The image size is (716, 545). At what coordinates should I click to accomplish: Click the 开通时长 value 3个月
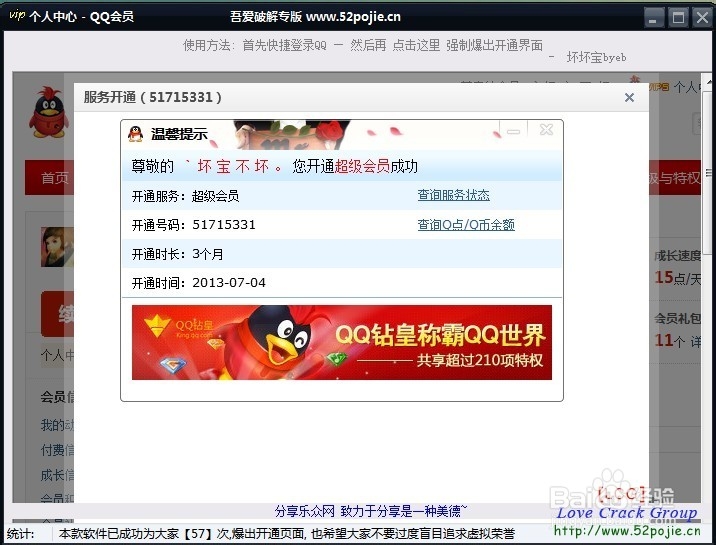click(208, 254)
